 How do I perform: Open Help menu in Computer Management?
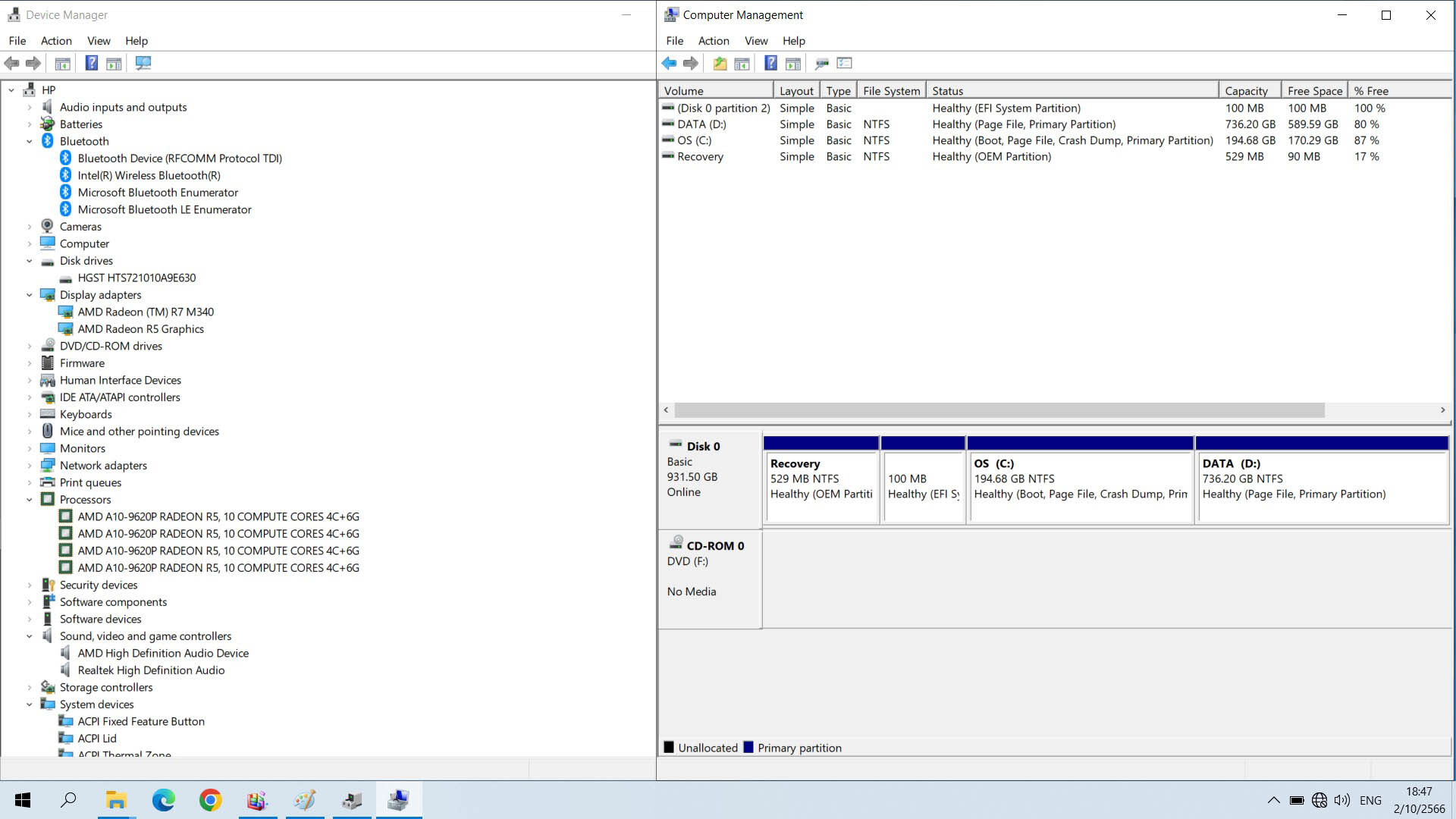[x=794, y=41]
